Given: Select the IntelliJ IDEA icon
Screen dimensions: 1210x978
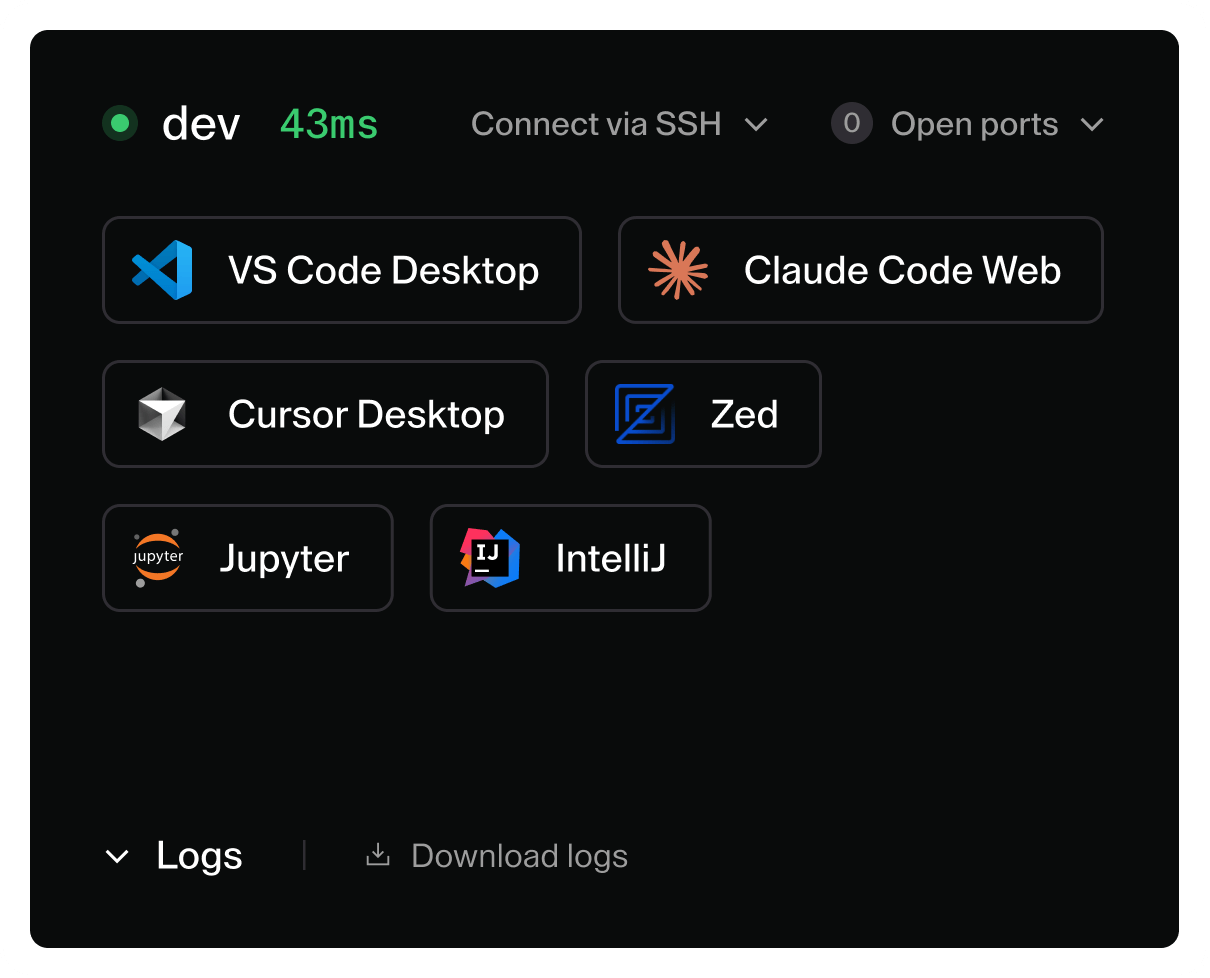Looking at the screenshot, I should 492,558.
